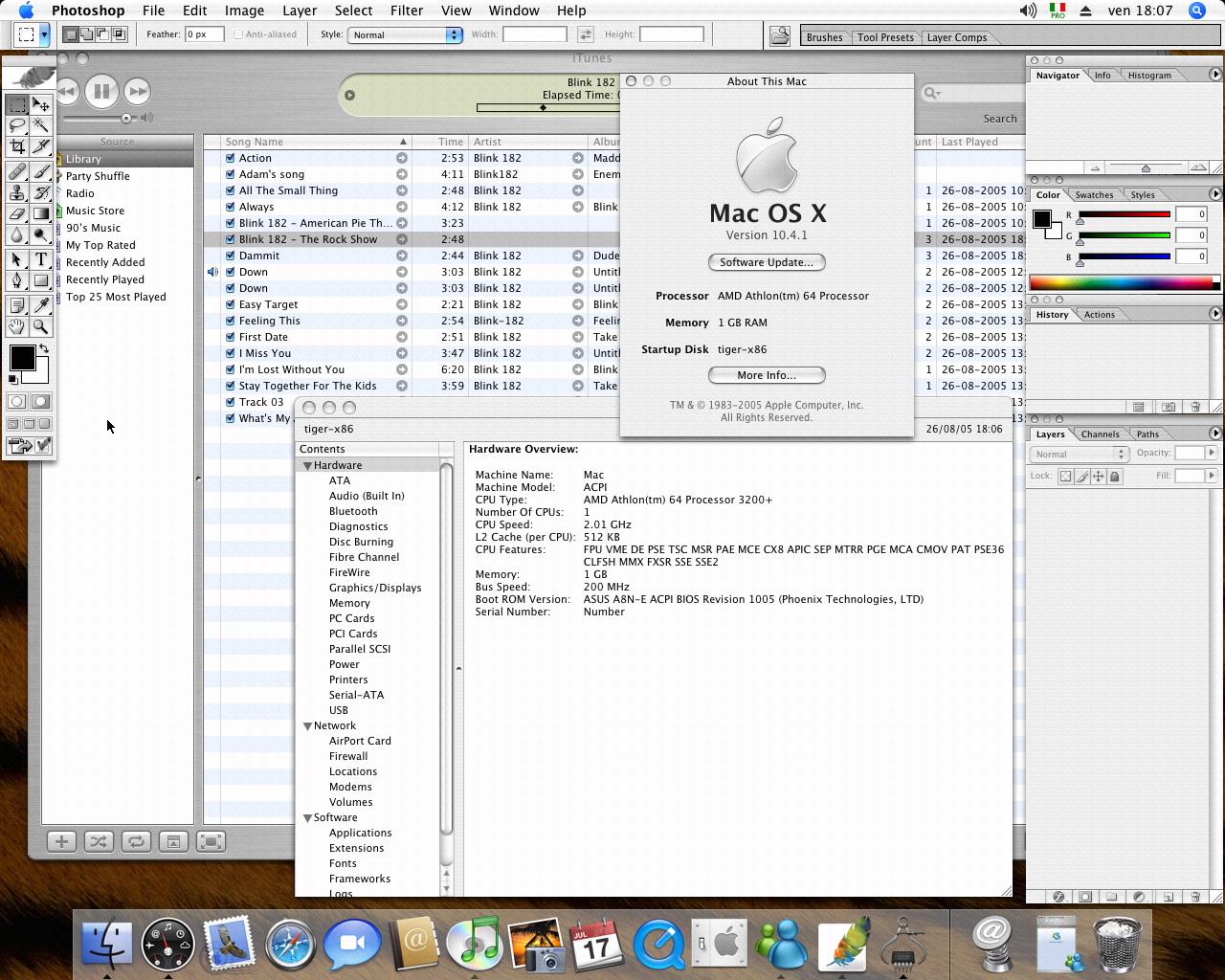1225x980 pixels.
Task: Select the Magic Wand tool
Action: [41, 125]
